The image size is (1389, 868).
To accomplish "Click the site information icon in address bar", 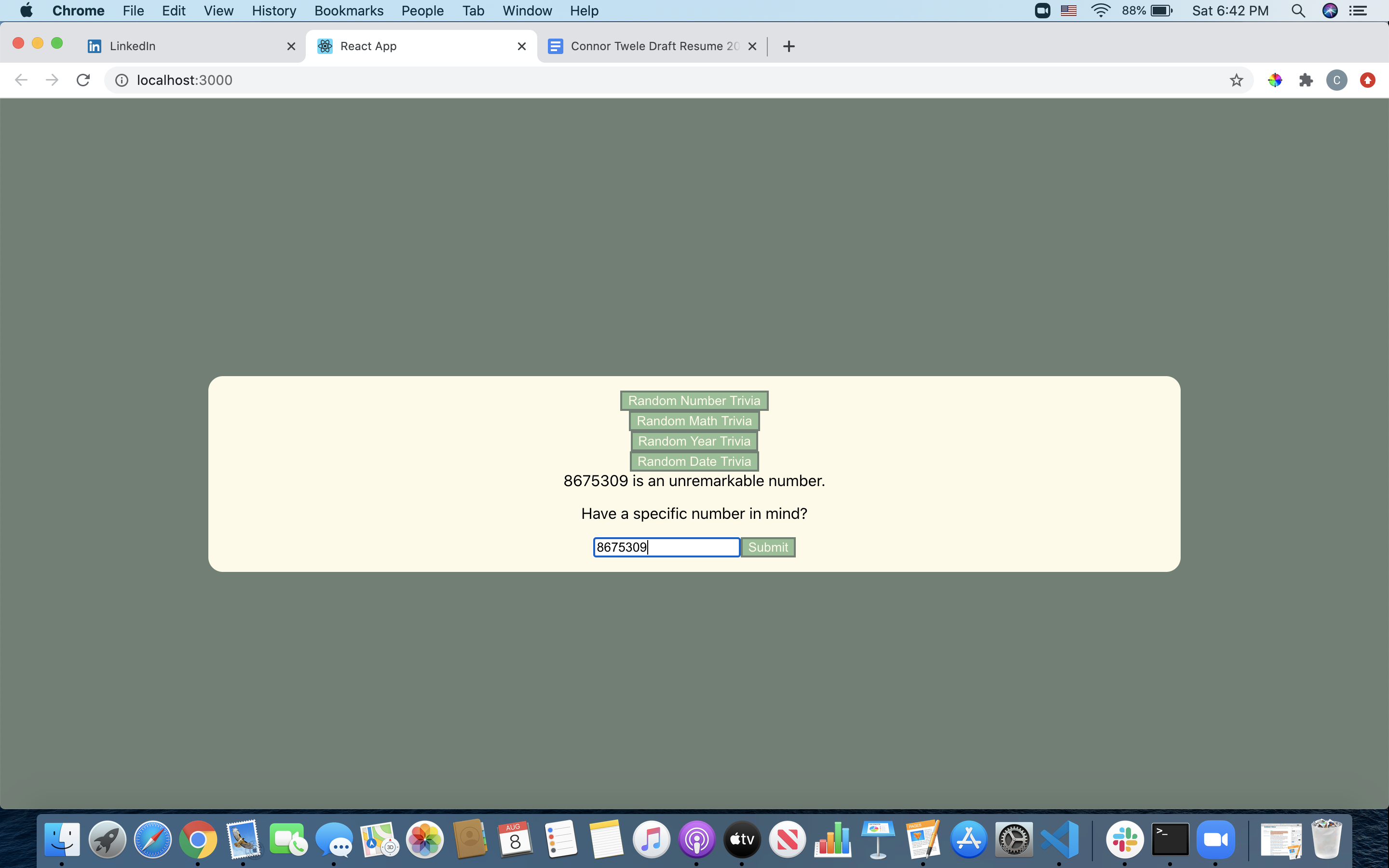I will [122, 80].
